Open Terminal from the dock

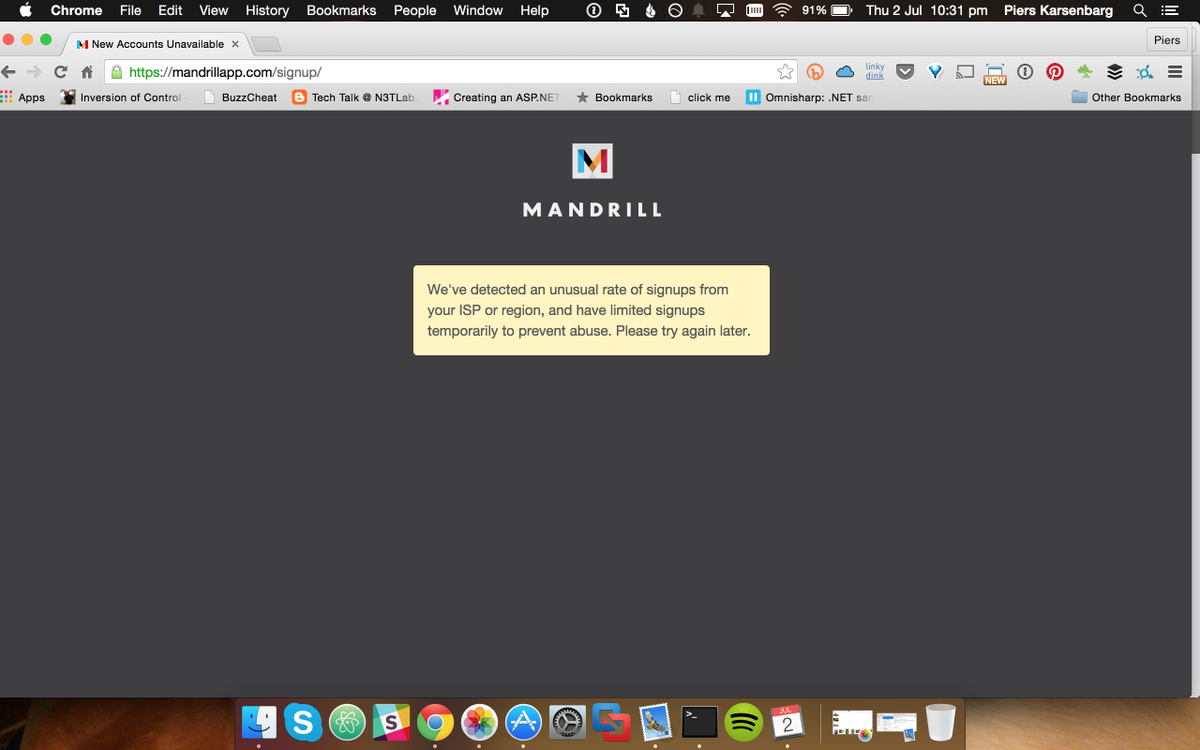coord(699,721)
